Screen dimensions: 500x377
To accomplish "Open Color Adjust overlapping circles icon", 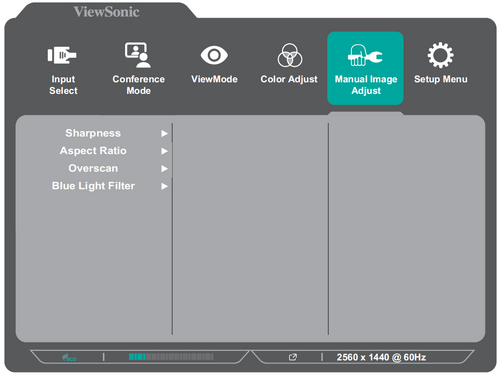I will 290,55.
